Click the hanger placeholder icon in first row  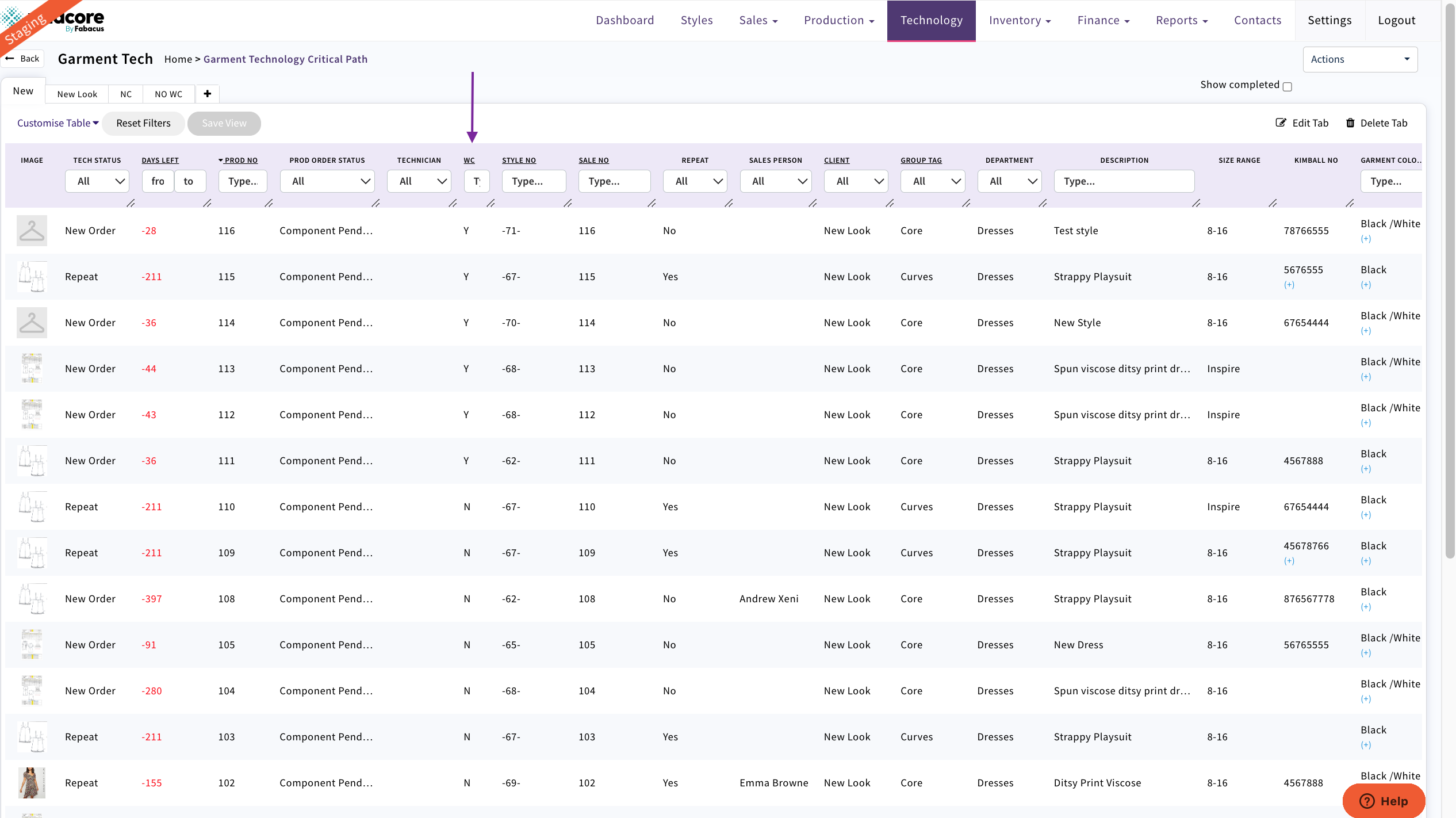click(32, 230)
